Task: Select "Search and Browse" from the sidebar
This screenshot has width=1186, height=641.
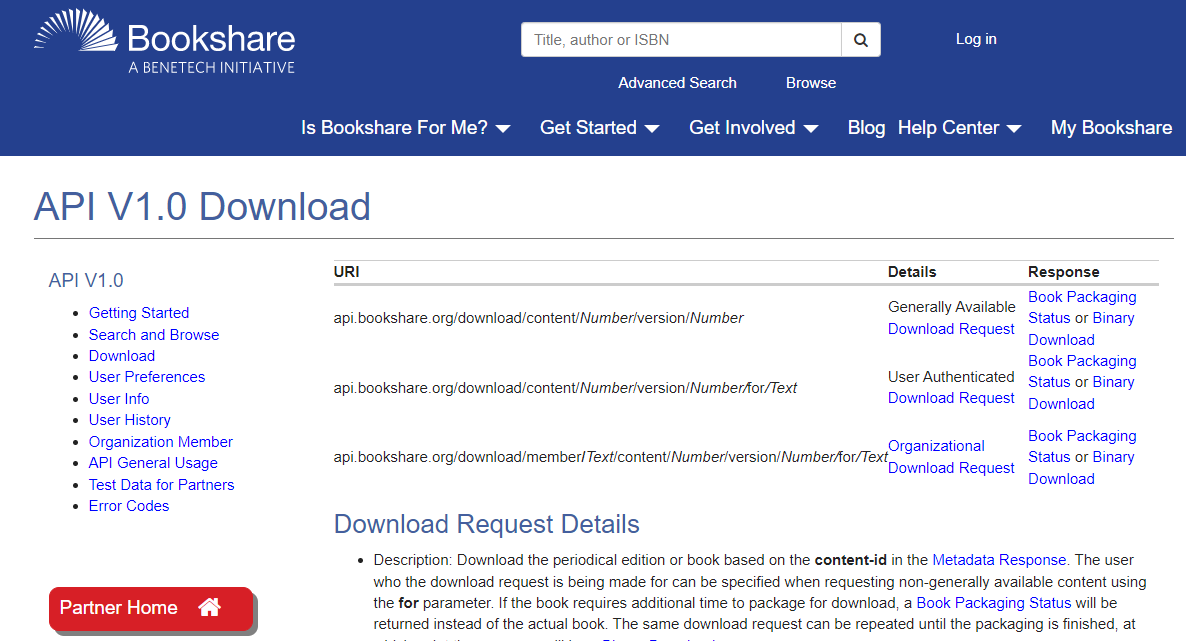Action: [x=153, y=334]
